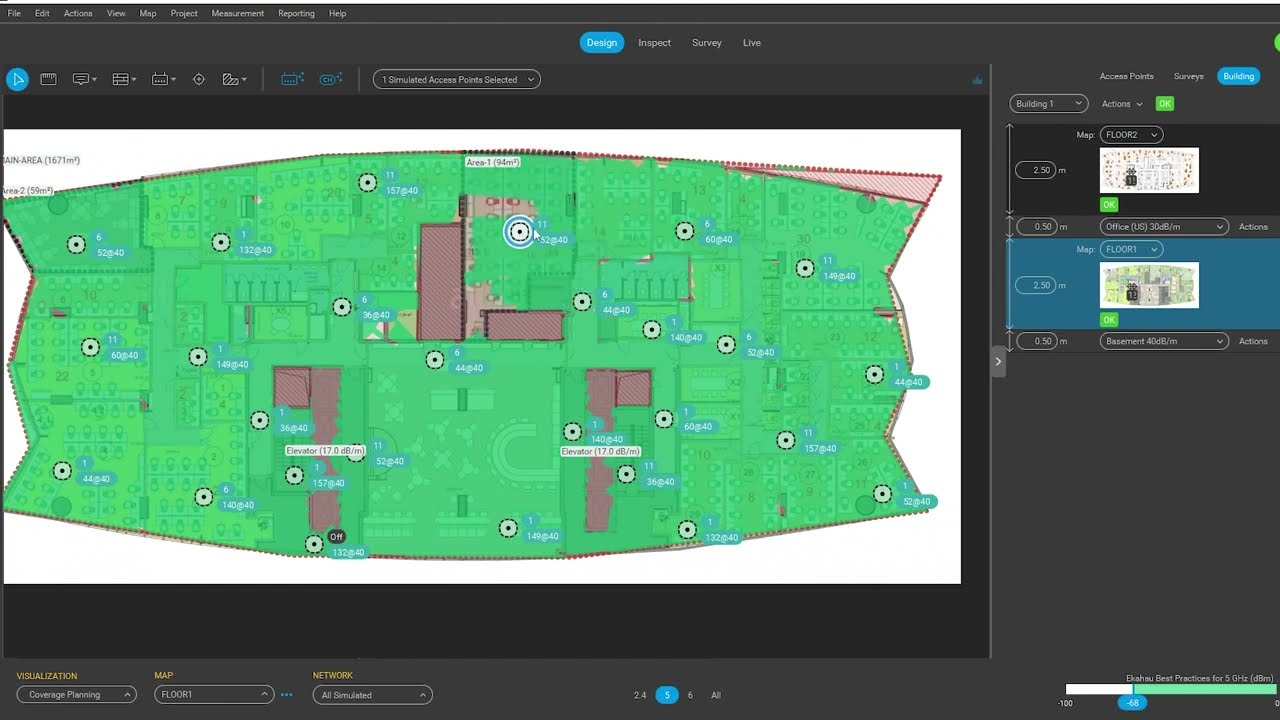Viewport: 1280px width, 720px height.
Task: Edit the FLOOR2 height 2.50 field
Action: point(1036,170)
